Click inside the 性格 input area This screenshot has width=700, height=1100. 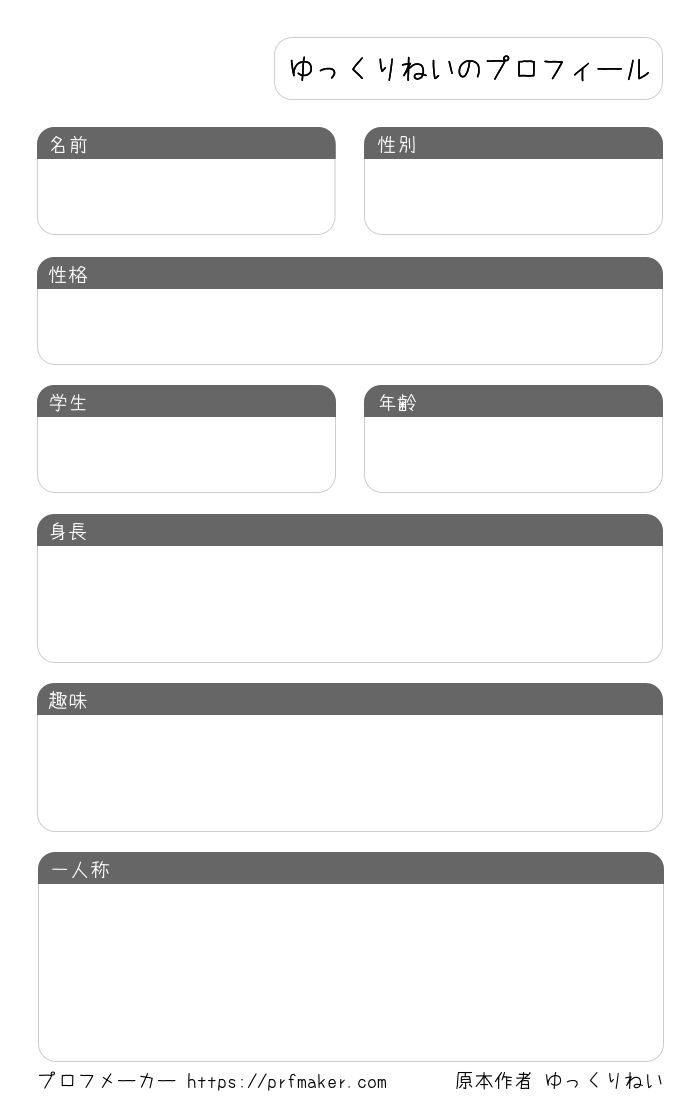point(350,326)
